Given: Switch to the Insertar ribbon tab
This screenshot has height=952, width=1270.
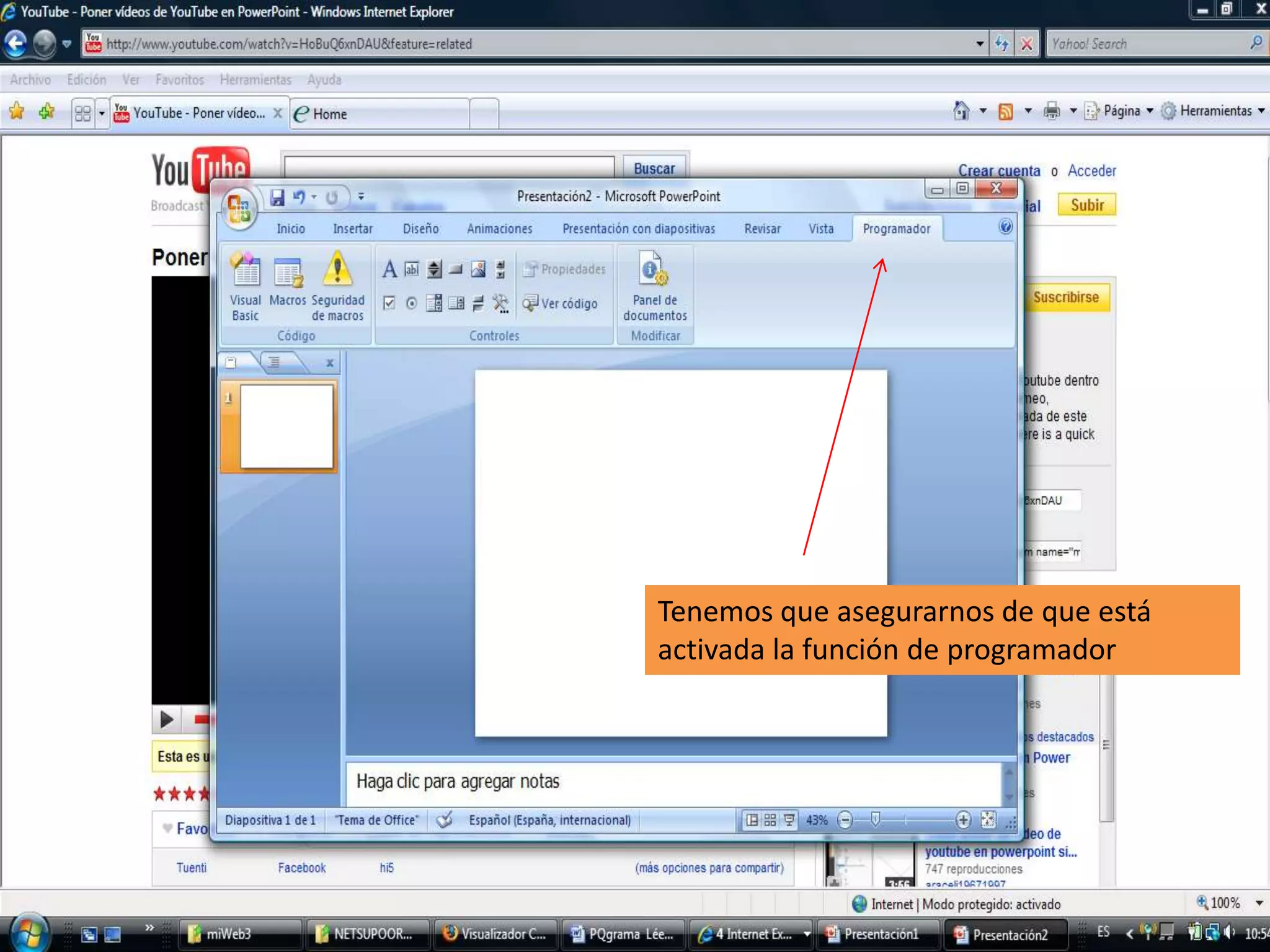Looking at the screenshot, I should pyautogui.click(x=352, y=229).
